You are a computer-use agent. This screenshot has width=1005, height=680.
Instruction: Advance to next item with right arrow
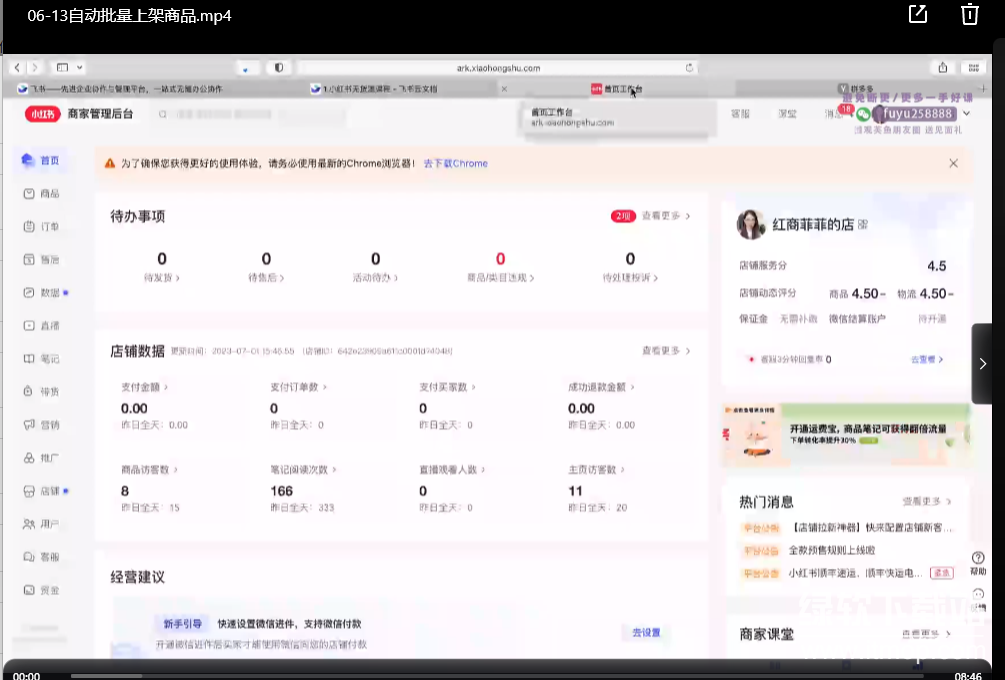coord(982,363)
